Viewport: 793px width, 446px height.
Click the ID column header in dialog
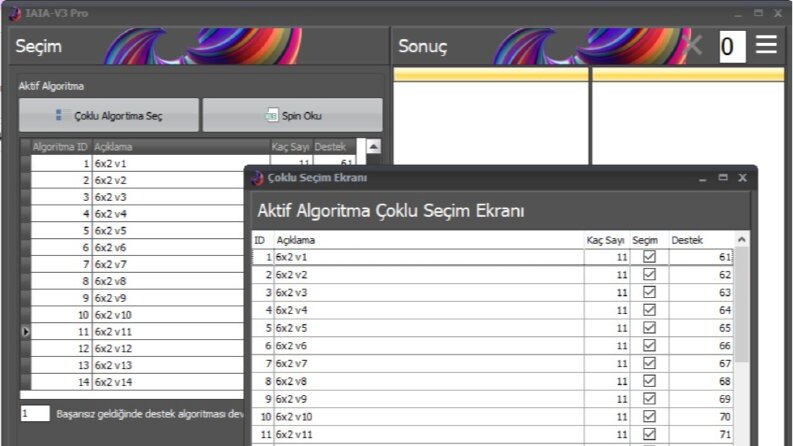[263, 240]
